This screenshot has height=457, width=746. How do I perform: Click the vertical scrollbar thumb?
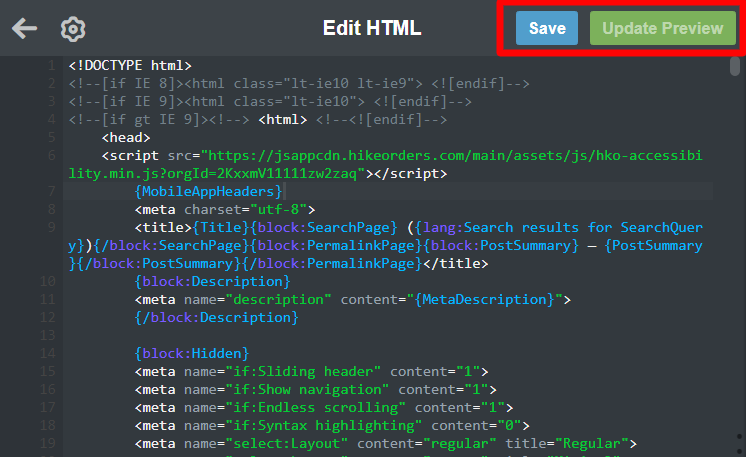click(735, 66)
